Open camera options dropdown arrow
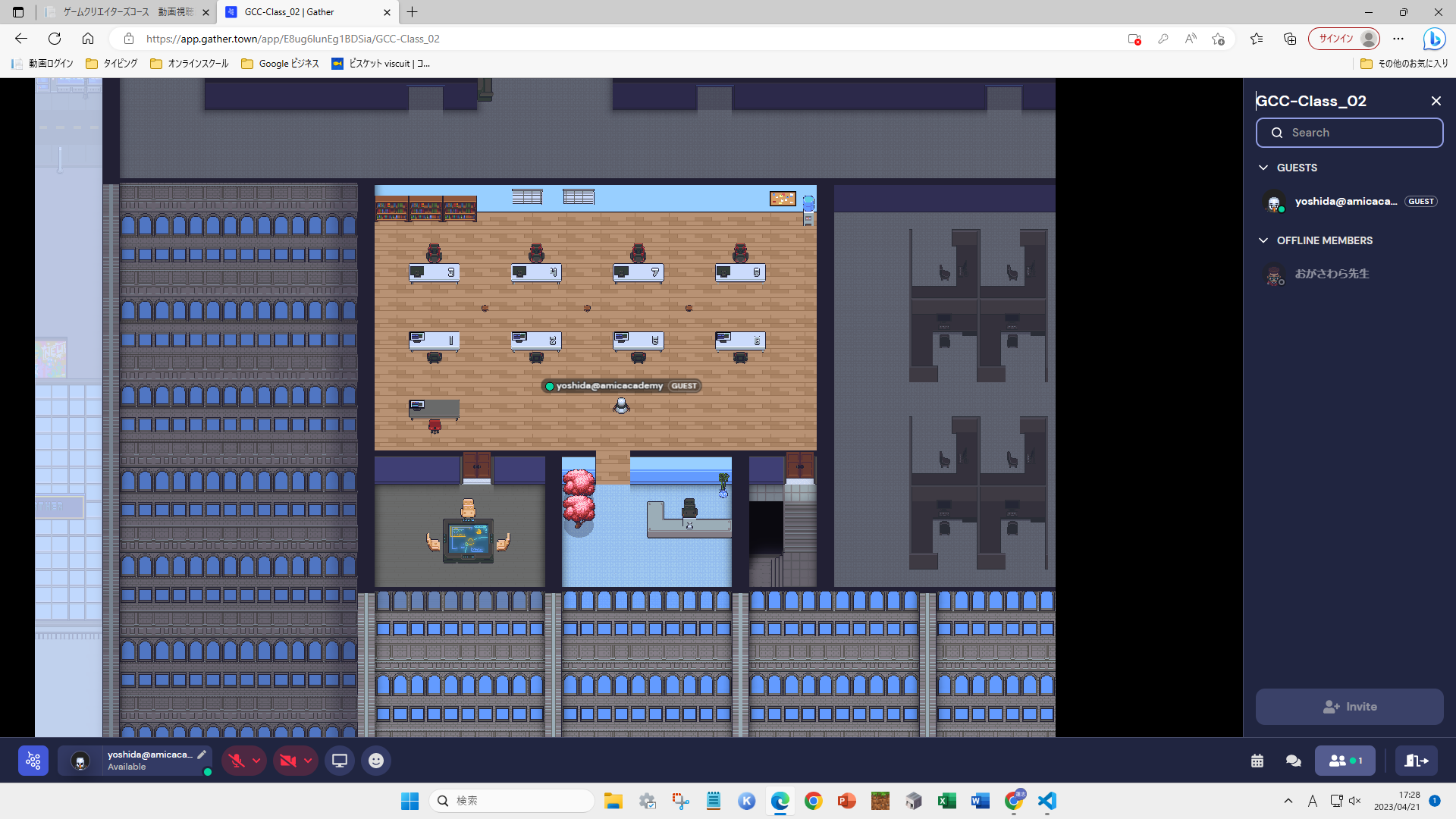 point(308,761)
